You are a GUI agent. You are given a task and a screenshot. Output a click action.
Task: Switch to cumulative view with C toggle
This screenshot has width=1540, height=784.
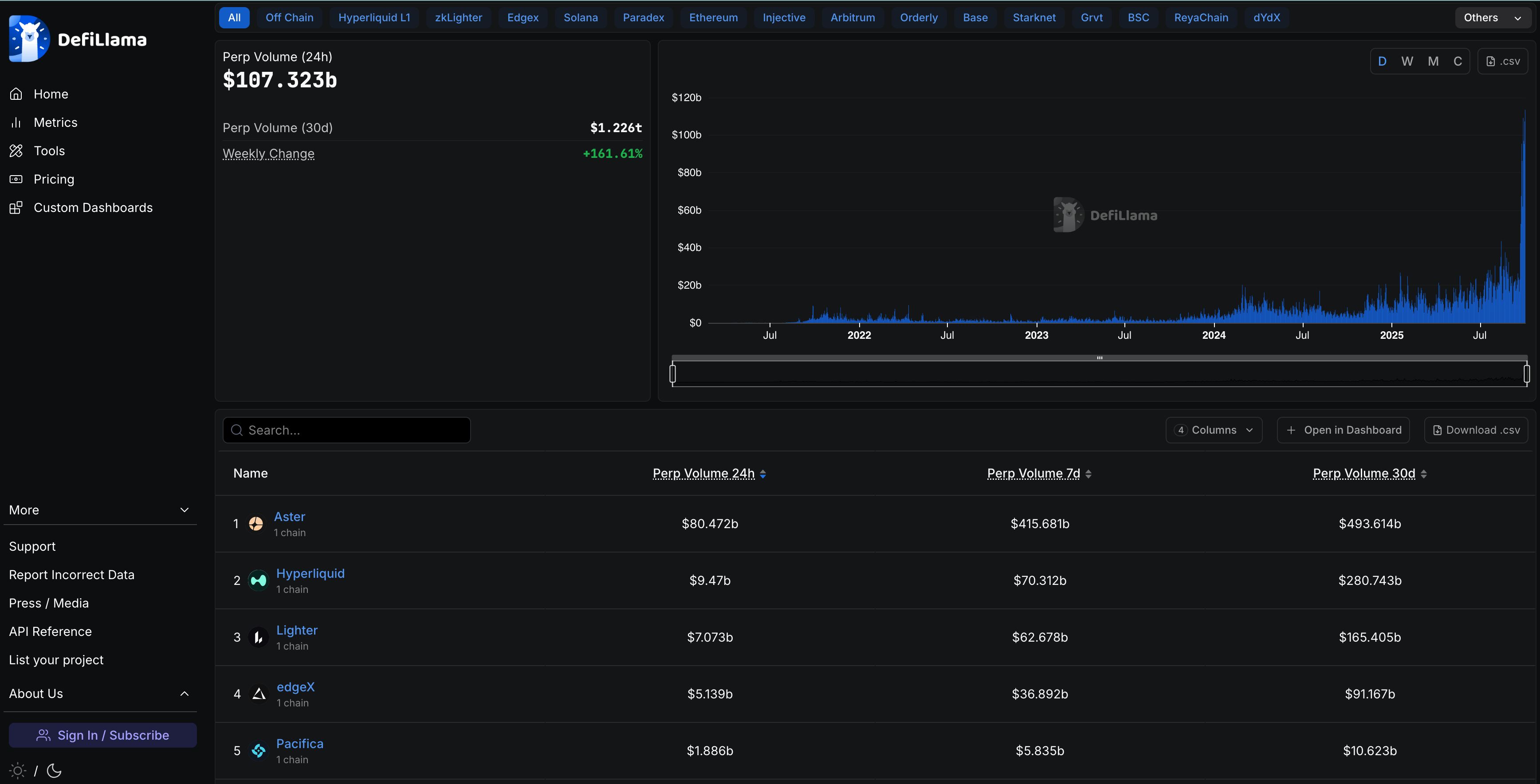1457,60
